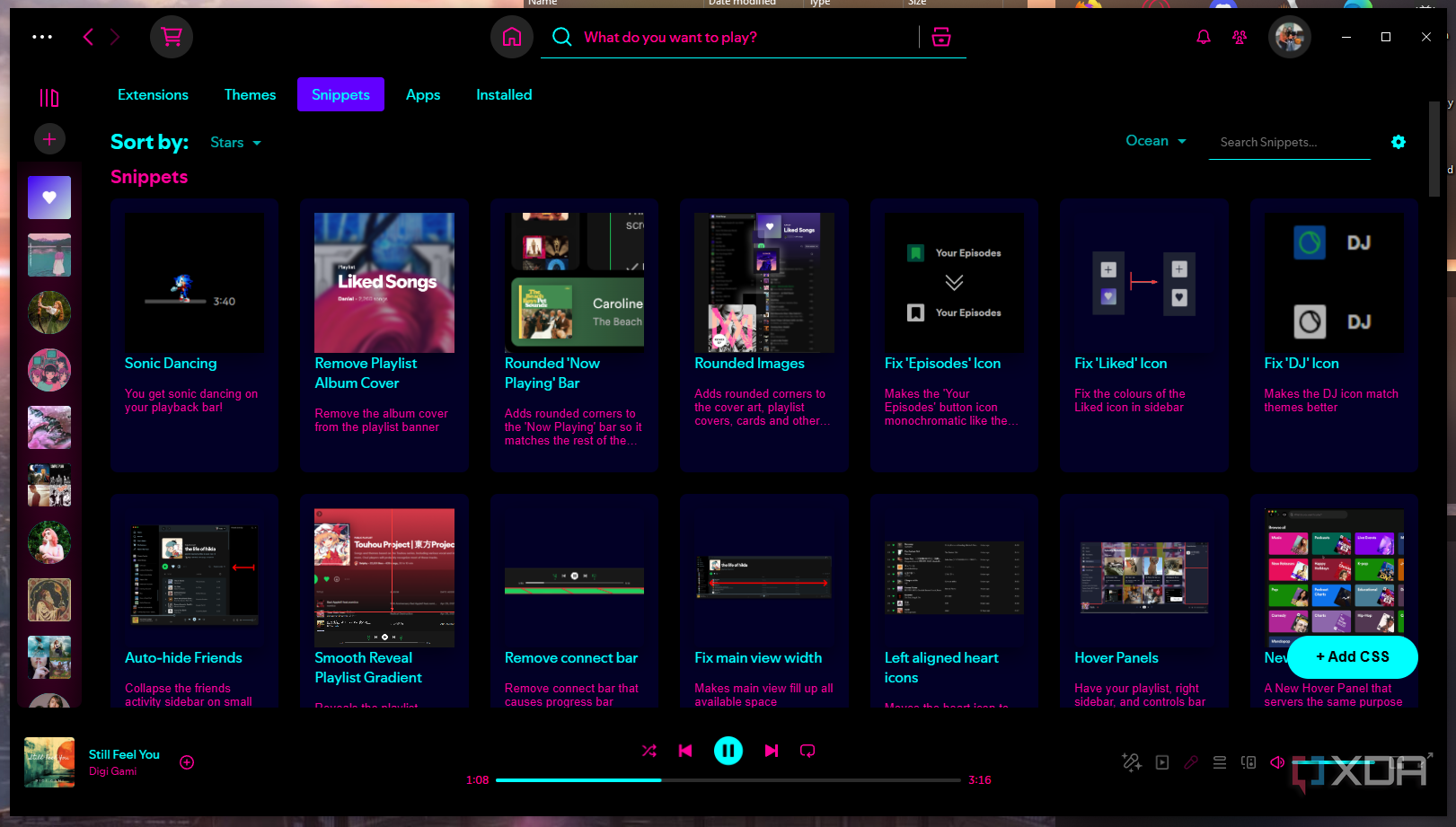The height and width of the screenshot is (827, 1456).
Task: Open the Ocean color scheme dropdown
Action: [x=1156, y=141]
